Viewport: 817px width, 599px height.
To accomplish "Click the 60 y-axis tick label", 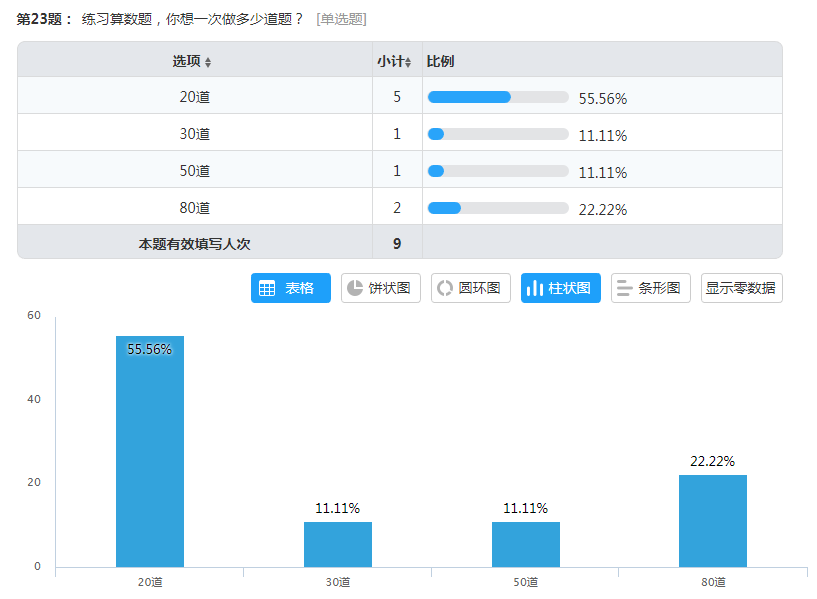I will click(x=34, y=315).
